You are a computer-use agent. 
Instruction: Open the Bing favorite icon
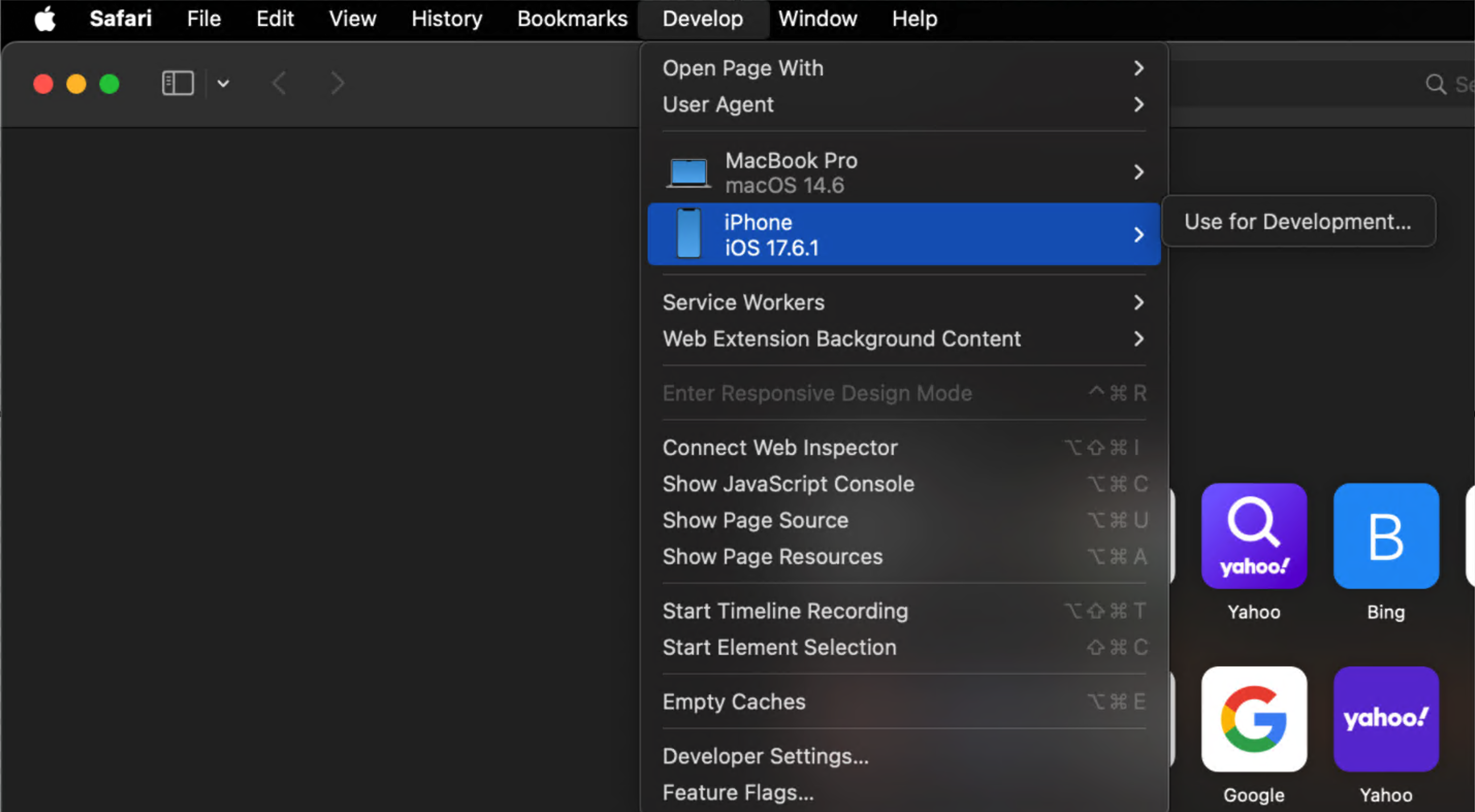1386,535
